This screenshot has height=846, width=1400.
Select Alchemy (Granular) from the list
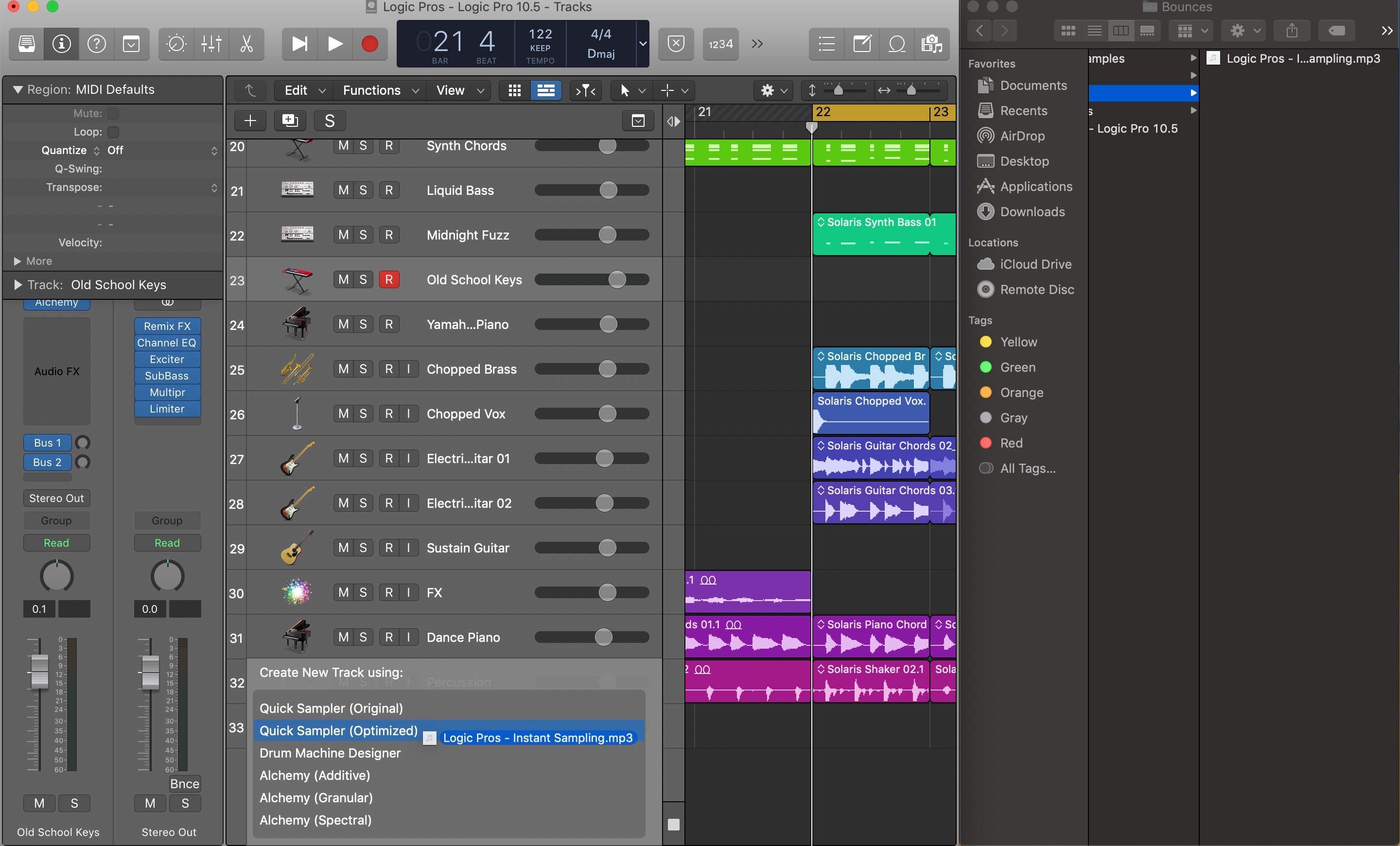316,798
